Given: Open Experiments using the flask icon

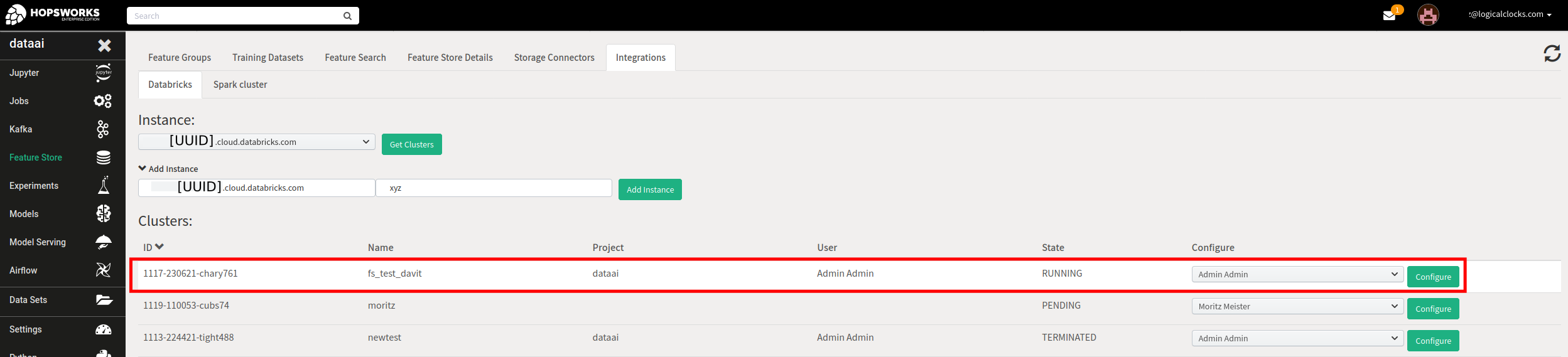Looking at the screenshot, I should pos(104,186).
